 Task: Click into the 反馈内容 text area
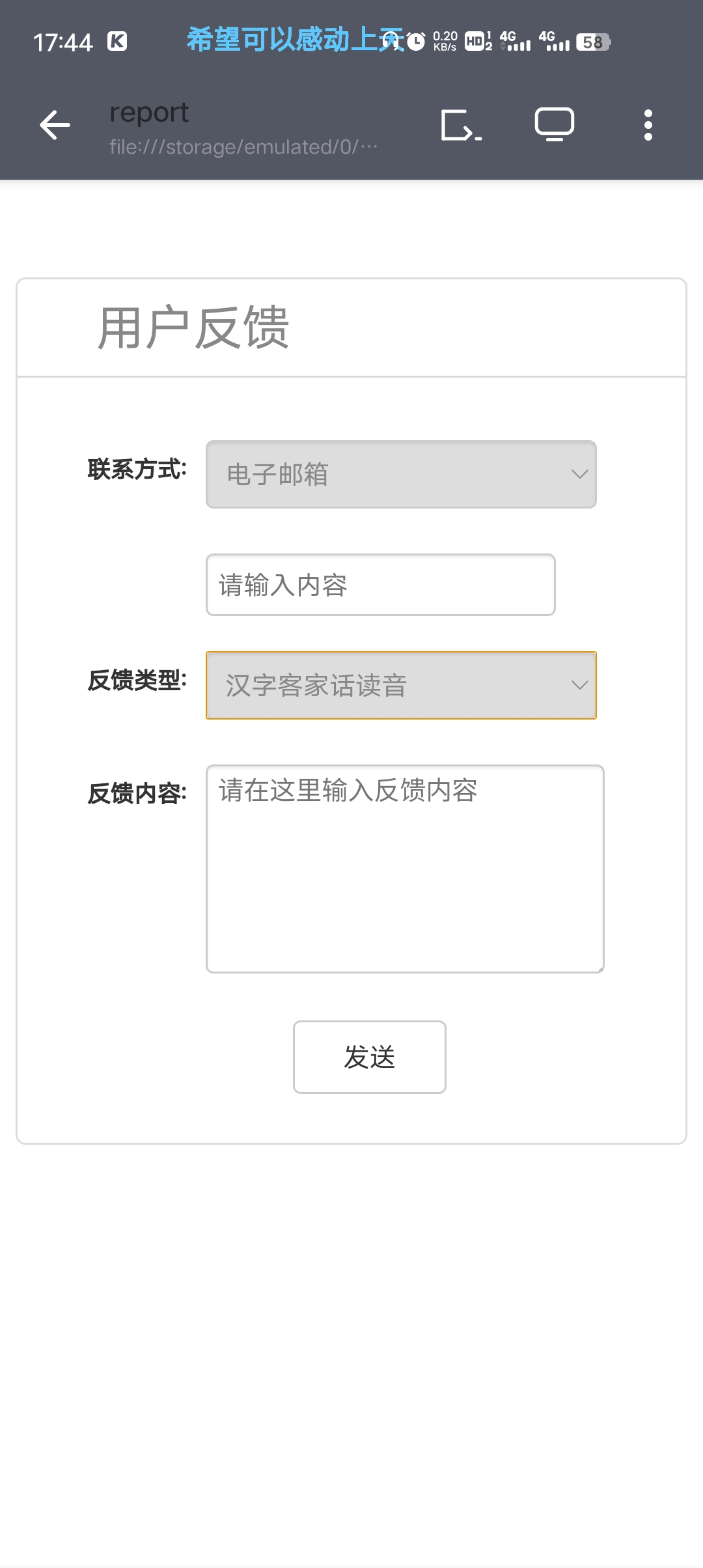click(405, 869)
